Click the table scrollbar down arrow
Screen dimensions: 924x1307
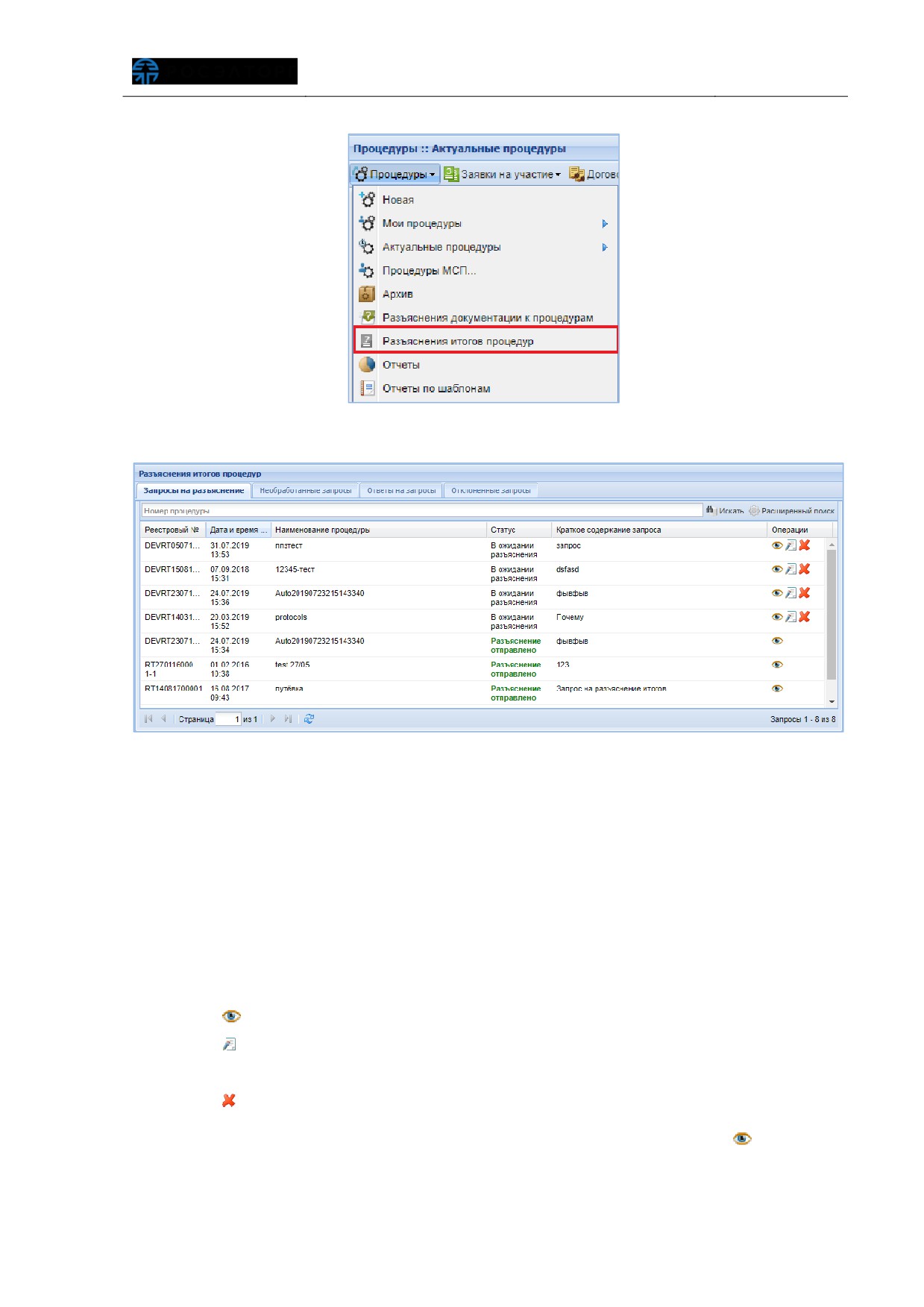[832, 702]
